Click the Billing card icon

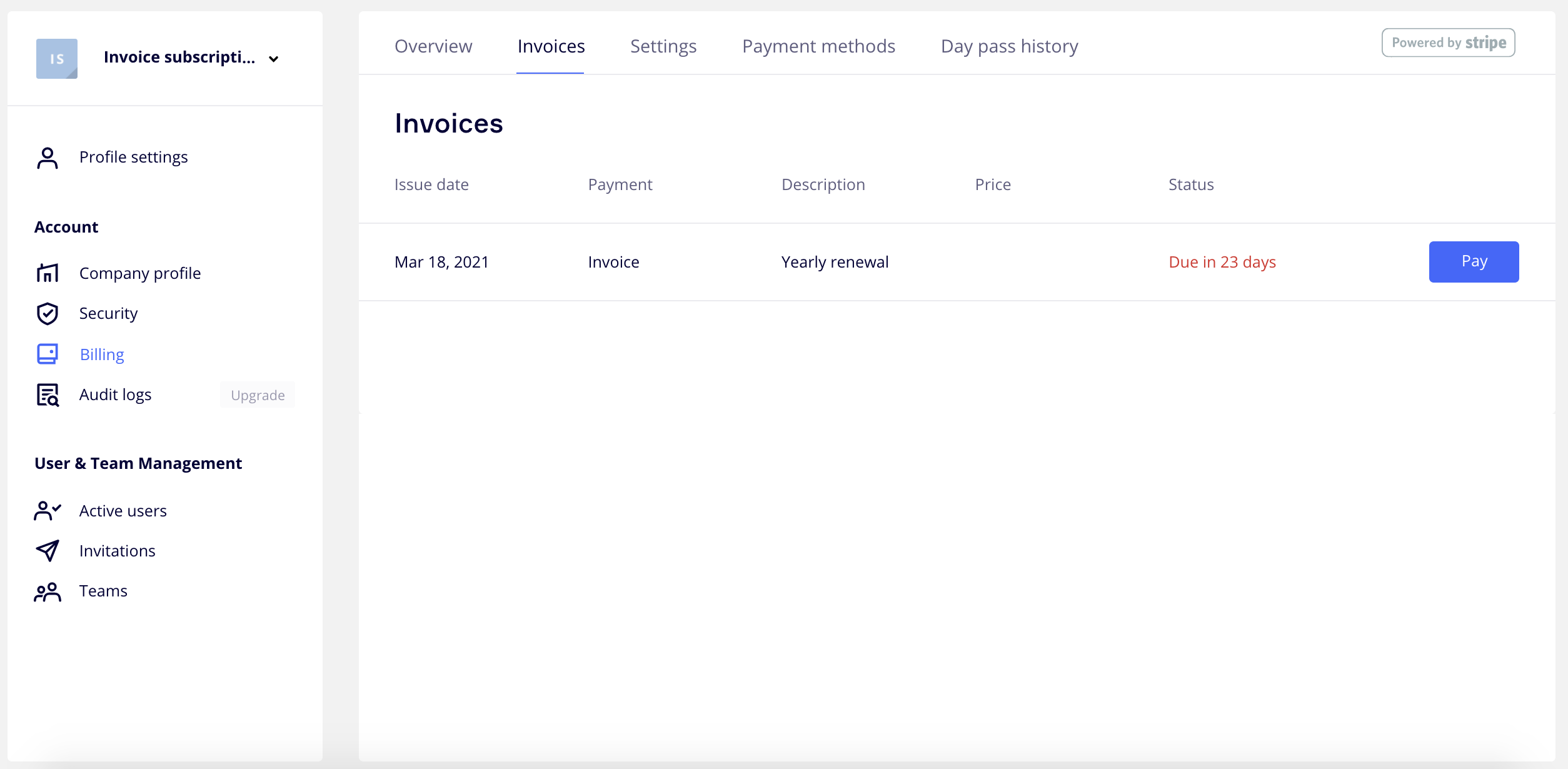coord(48,354)
